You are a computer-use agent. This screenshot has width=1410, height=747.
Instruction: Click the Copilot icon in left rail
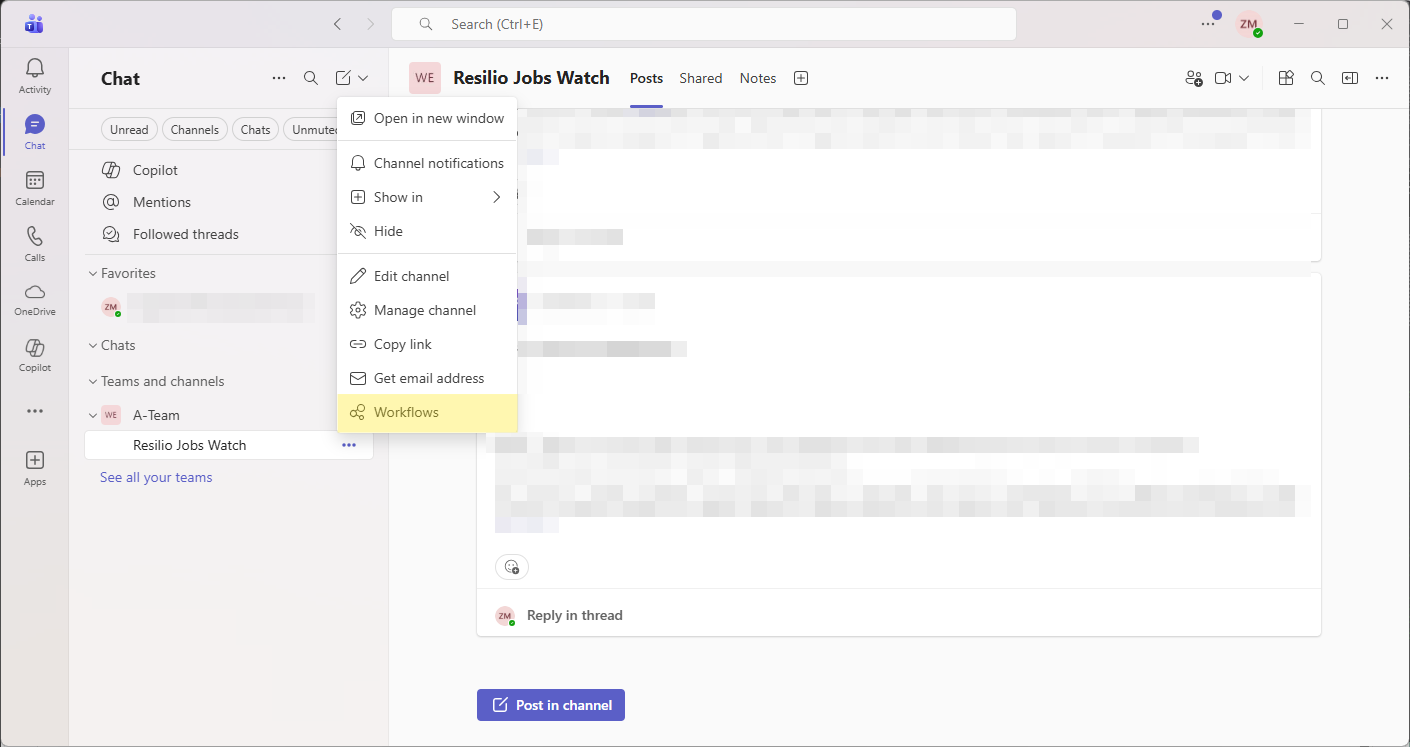pos(35,354)
